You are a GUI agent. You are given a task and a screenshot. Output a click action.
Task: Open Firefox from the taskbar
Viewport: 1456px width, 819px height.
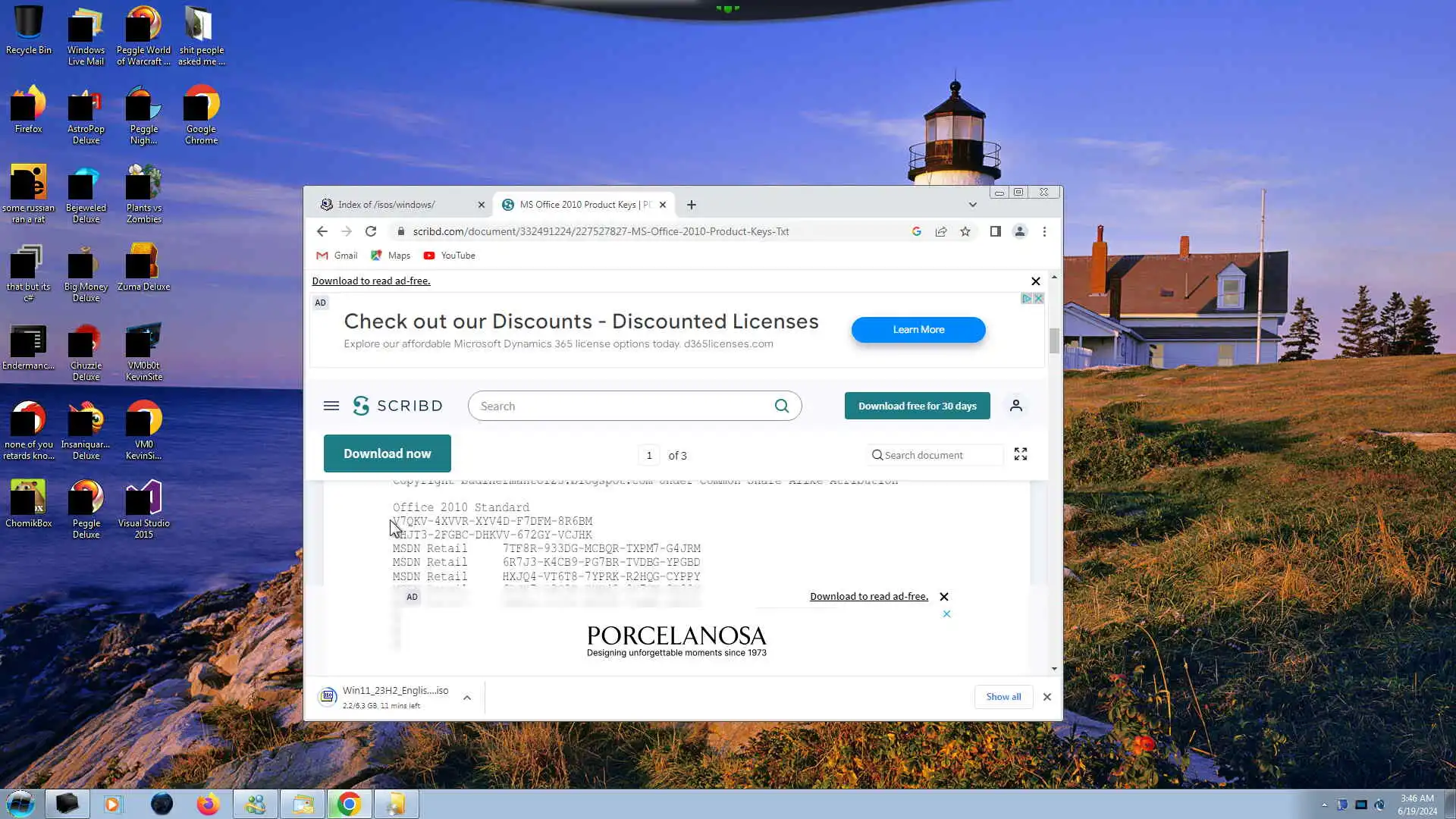coord(208,804)
